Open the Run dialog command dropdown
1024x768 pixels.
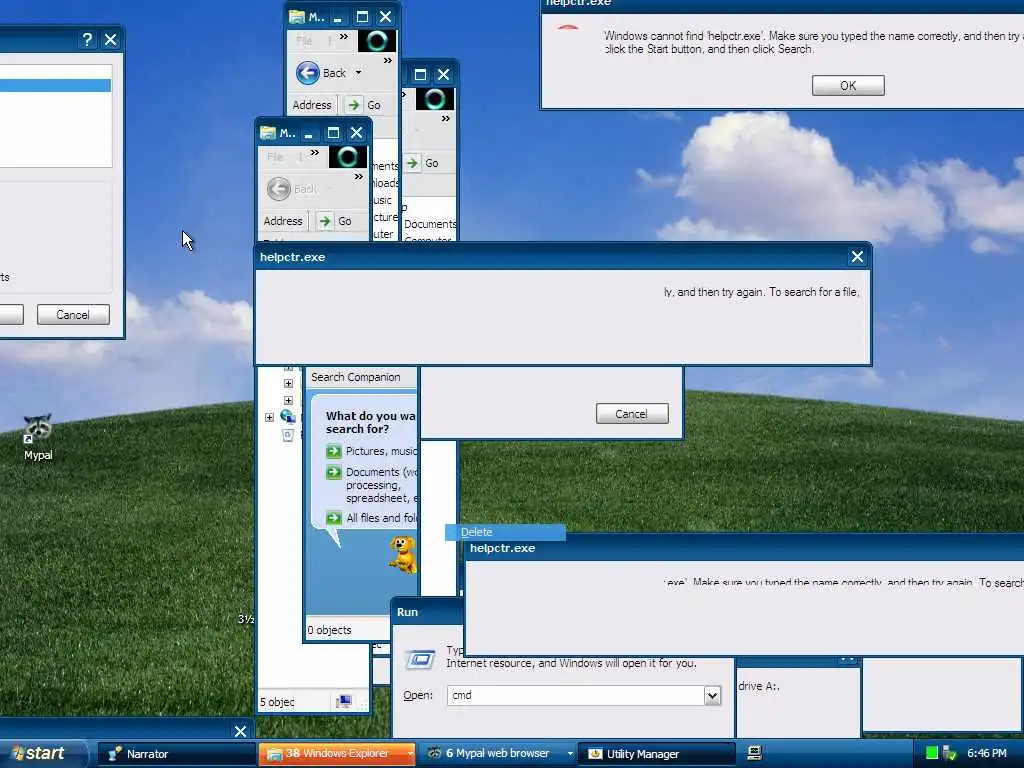coord(712,696)
